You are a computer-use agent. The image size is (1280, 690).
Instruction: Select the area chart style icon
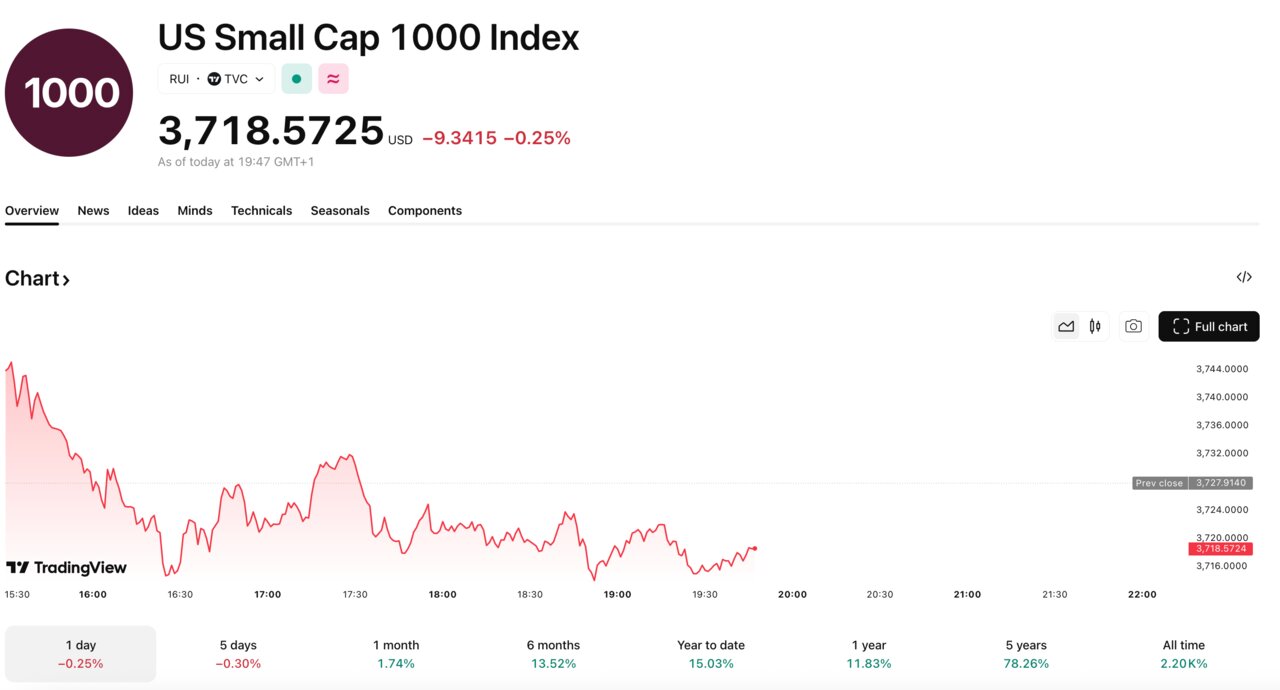coord(1066,326)
